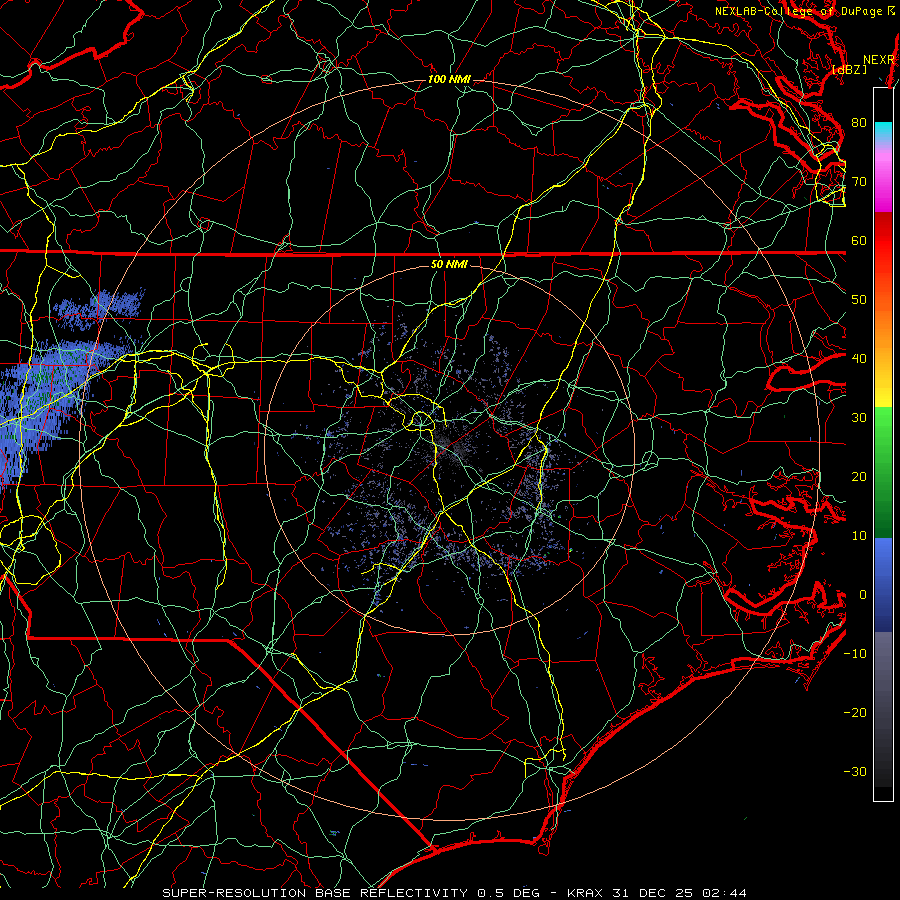Click the 80 value on the dBZ scale
This screenshot has width=900, height=900.
coord(859,122)
